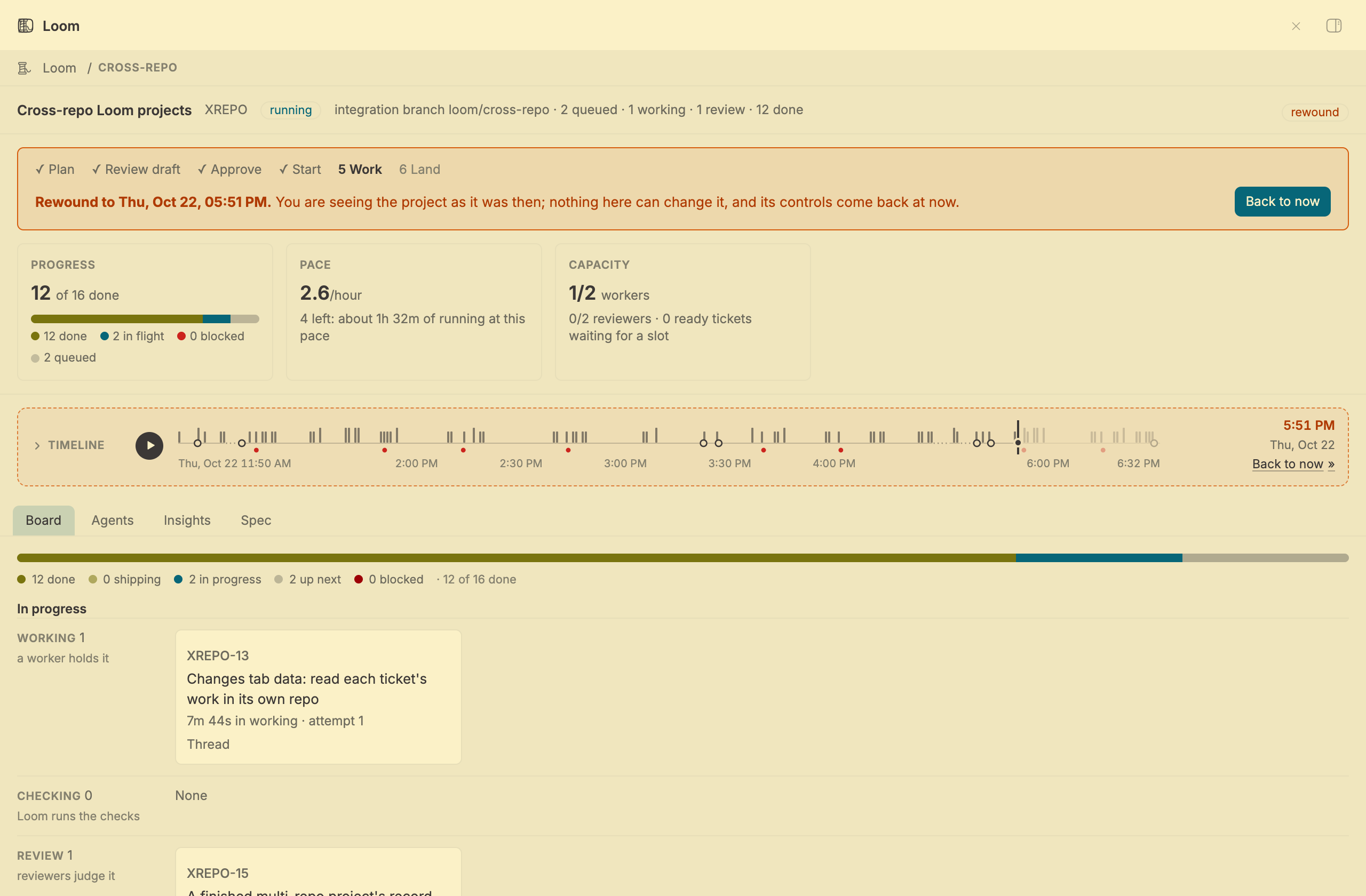The height and width of the screenshot is (896, 1366).
Task: Click the current timeline playhead marker
Action: pos(1018,442)
